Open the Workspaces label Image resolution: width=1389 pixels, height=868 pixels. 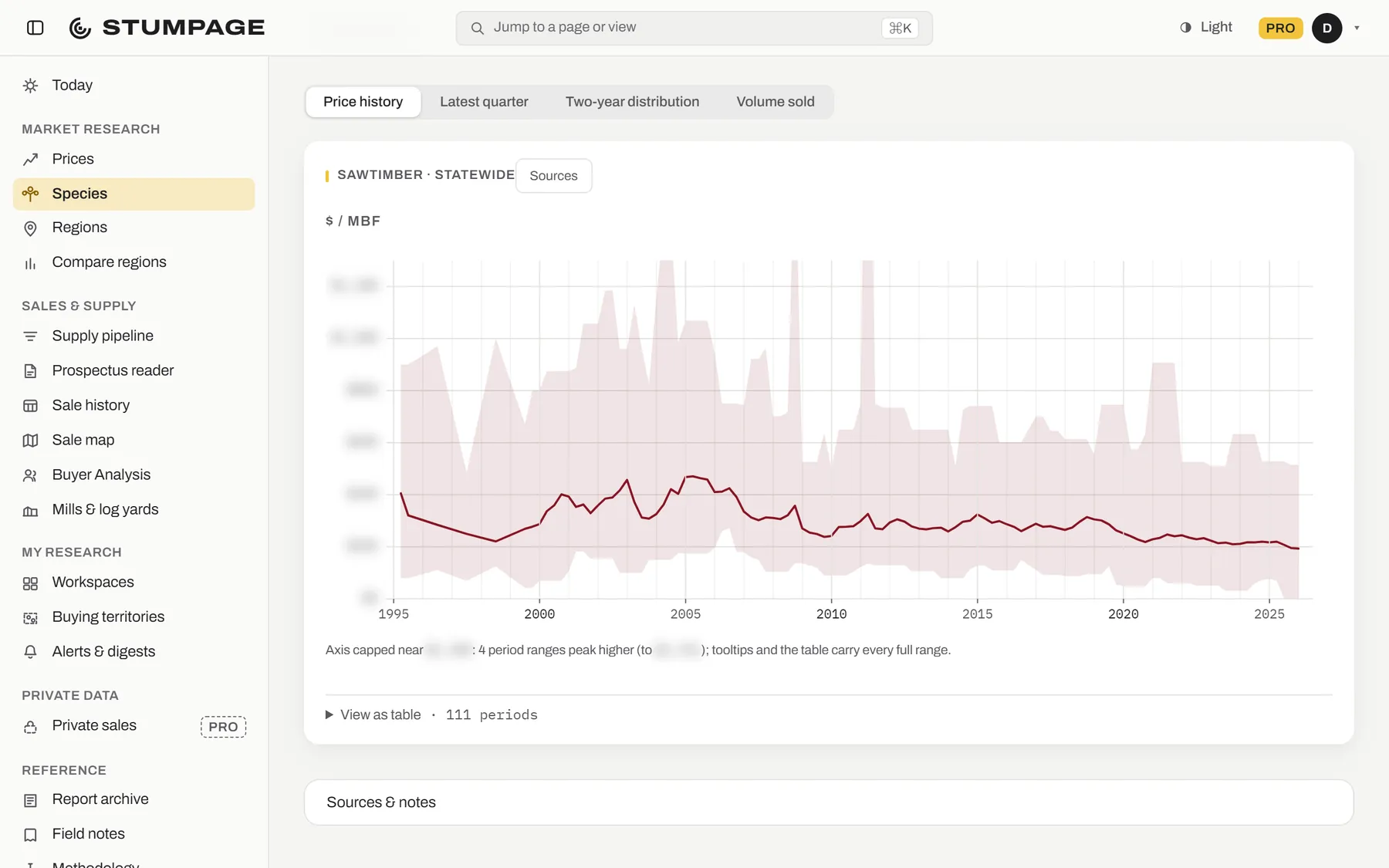93,583
